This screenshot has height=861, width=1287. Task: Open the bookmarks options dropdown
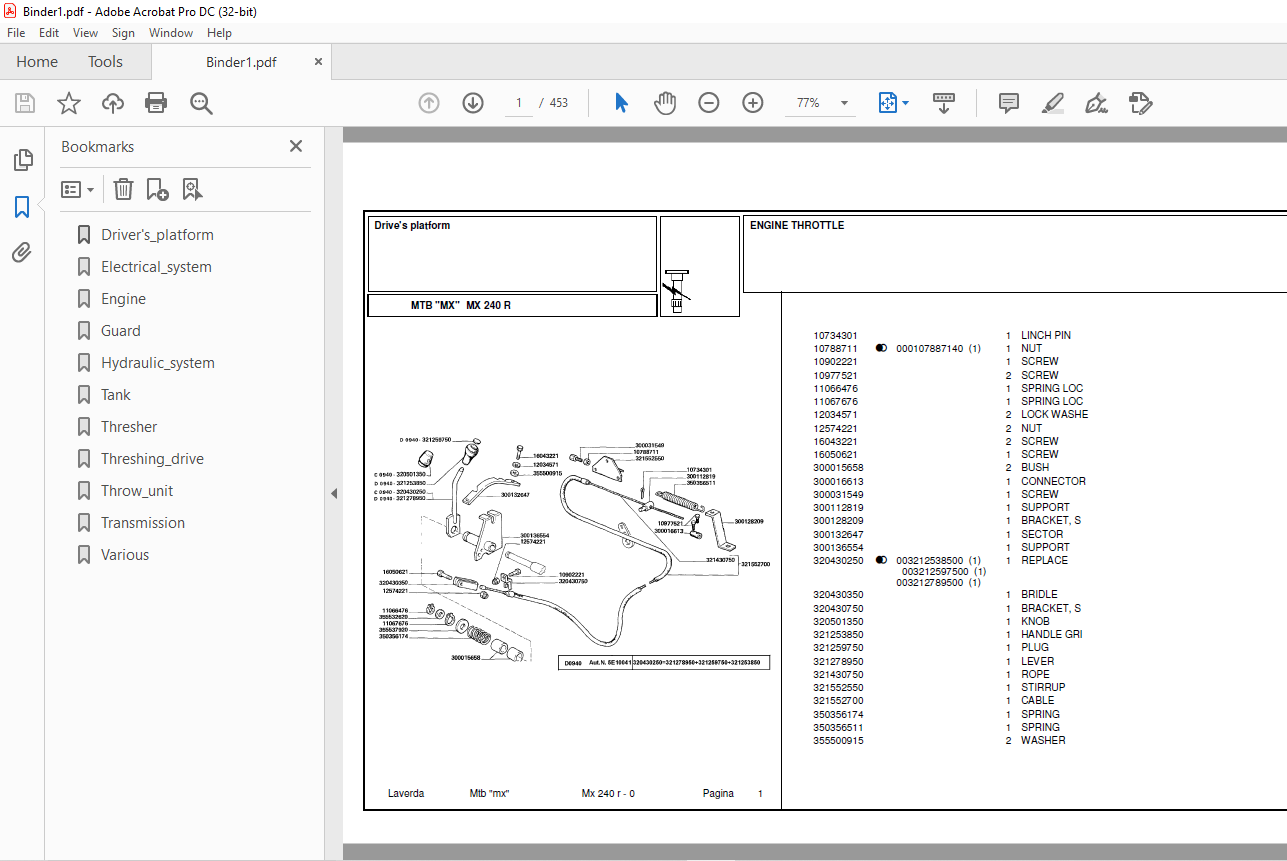coord(78,189)
